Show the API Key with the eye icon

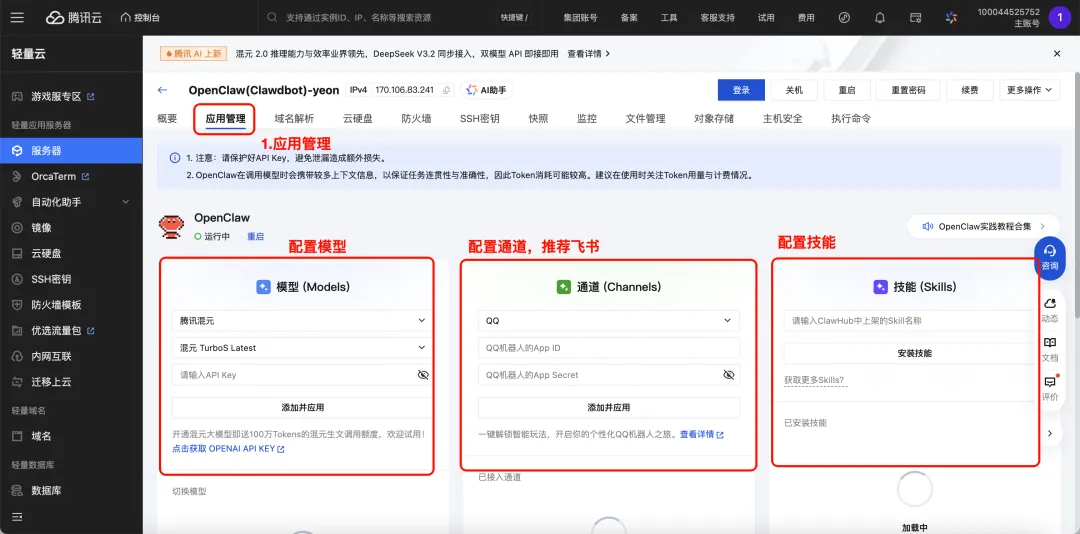click(x=423, y=375)
